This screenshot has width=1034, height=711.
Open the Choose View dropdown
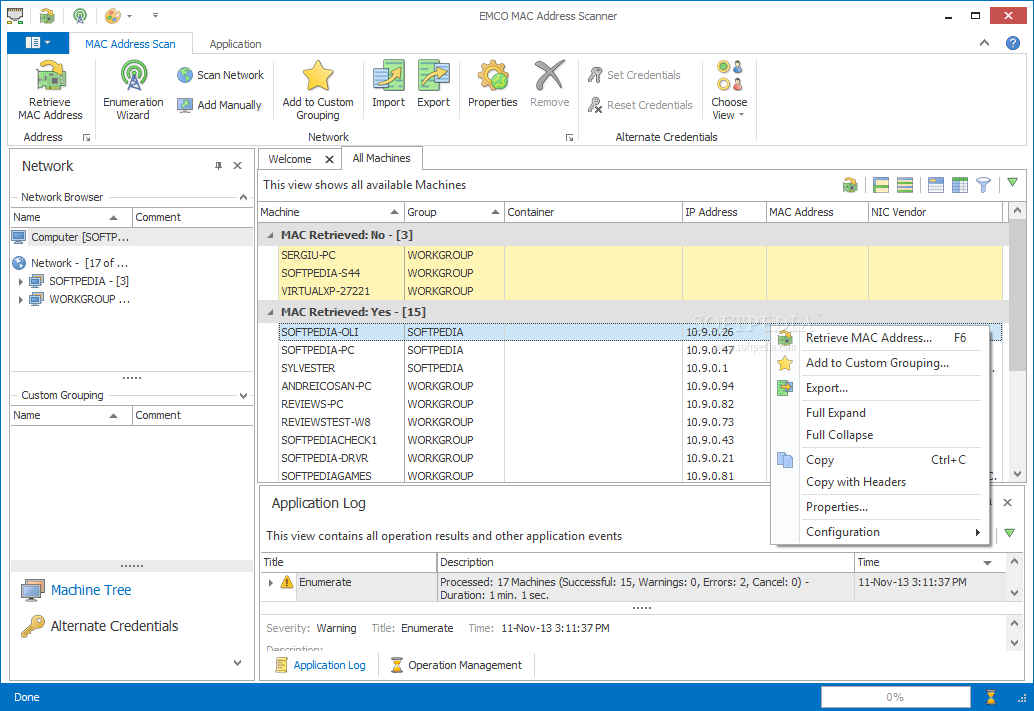729,90
